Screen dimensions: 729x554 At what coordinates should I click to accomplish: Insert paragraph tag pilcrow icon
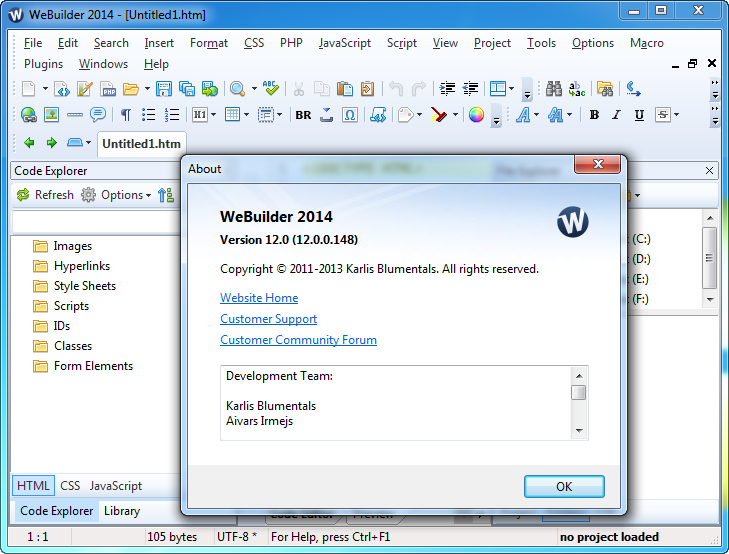(x=126, y=114)
